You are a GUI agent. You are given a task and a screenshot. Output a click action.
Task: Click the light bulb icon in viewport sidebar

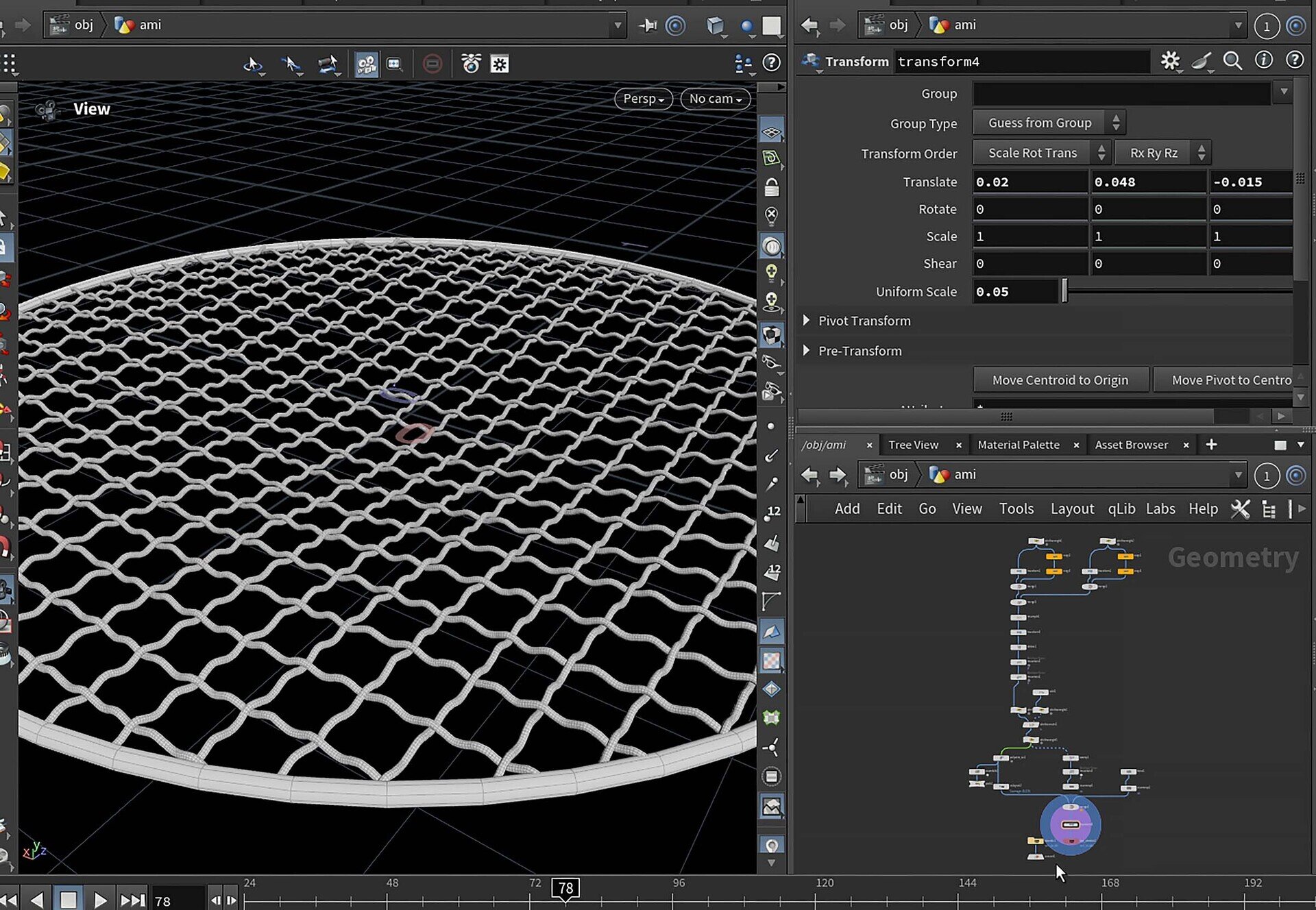tap(772, 272)
